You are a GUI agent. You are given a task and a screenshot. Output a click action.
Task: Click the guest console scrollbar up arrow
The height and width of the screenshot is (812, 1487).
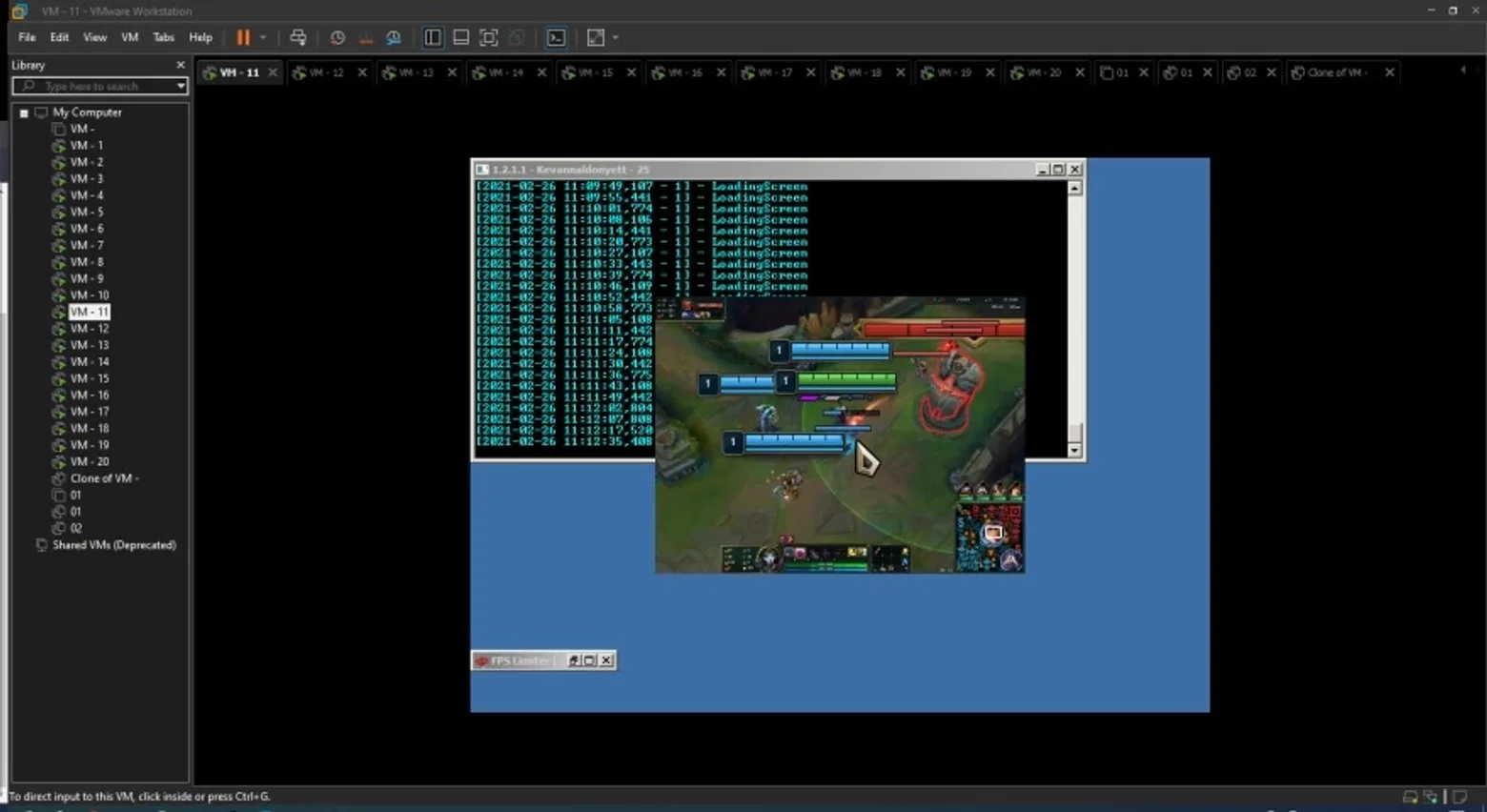1075,189
